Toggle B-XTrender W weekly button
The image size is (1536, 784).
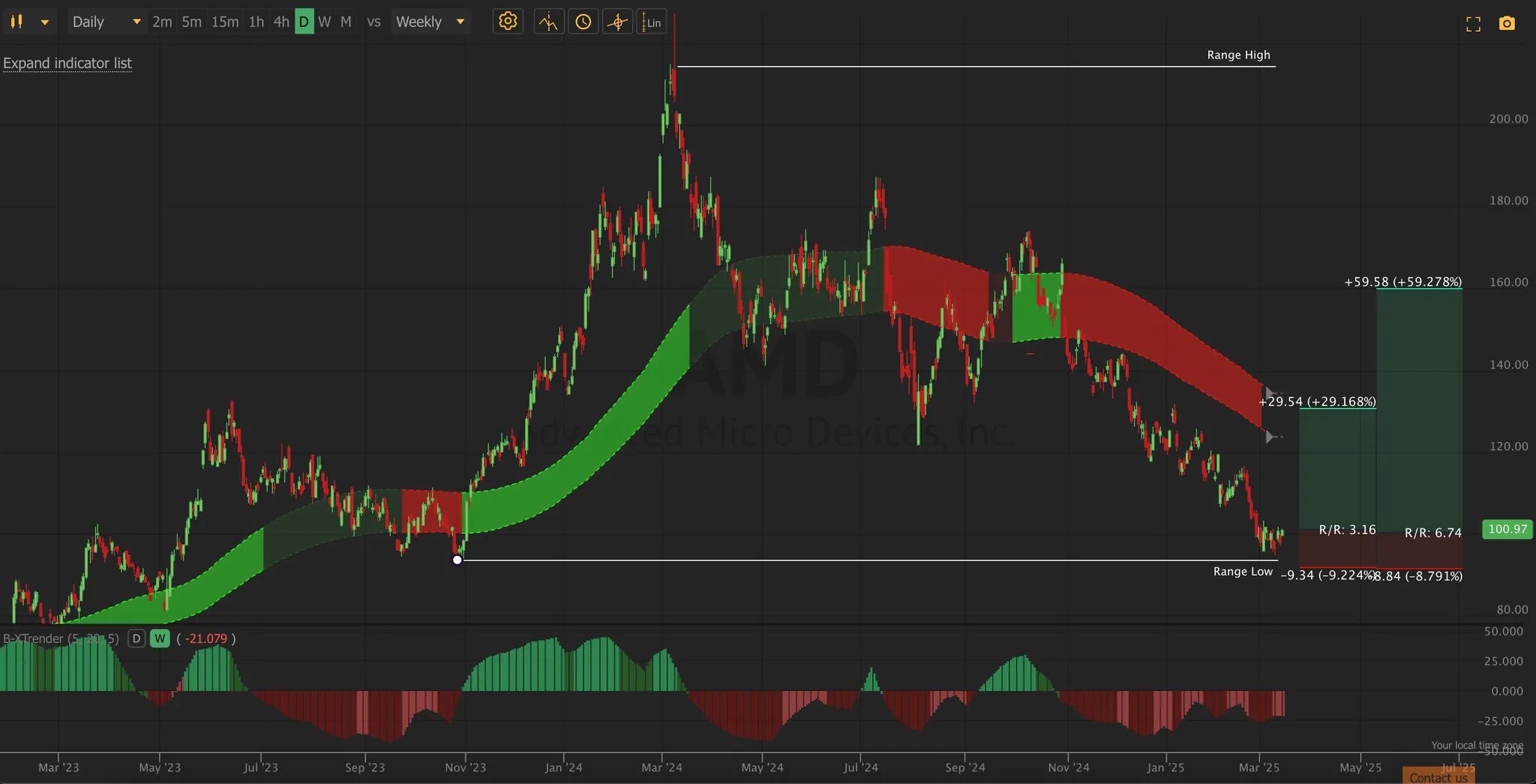pos(160,639)
